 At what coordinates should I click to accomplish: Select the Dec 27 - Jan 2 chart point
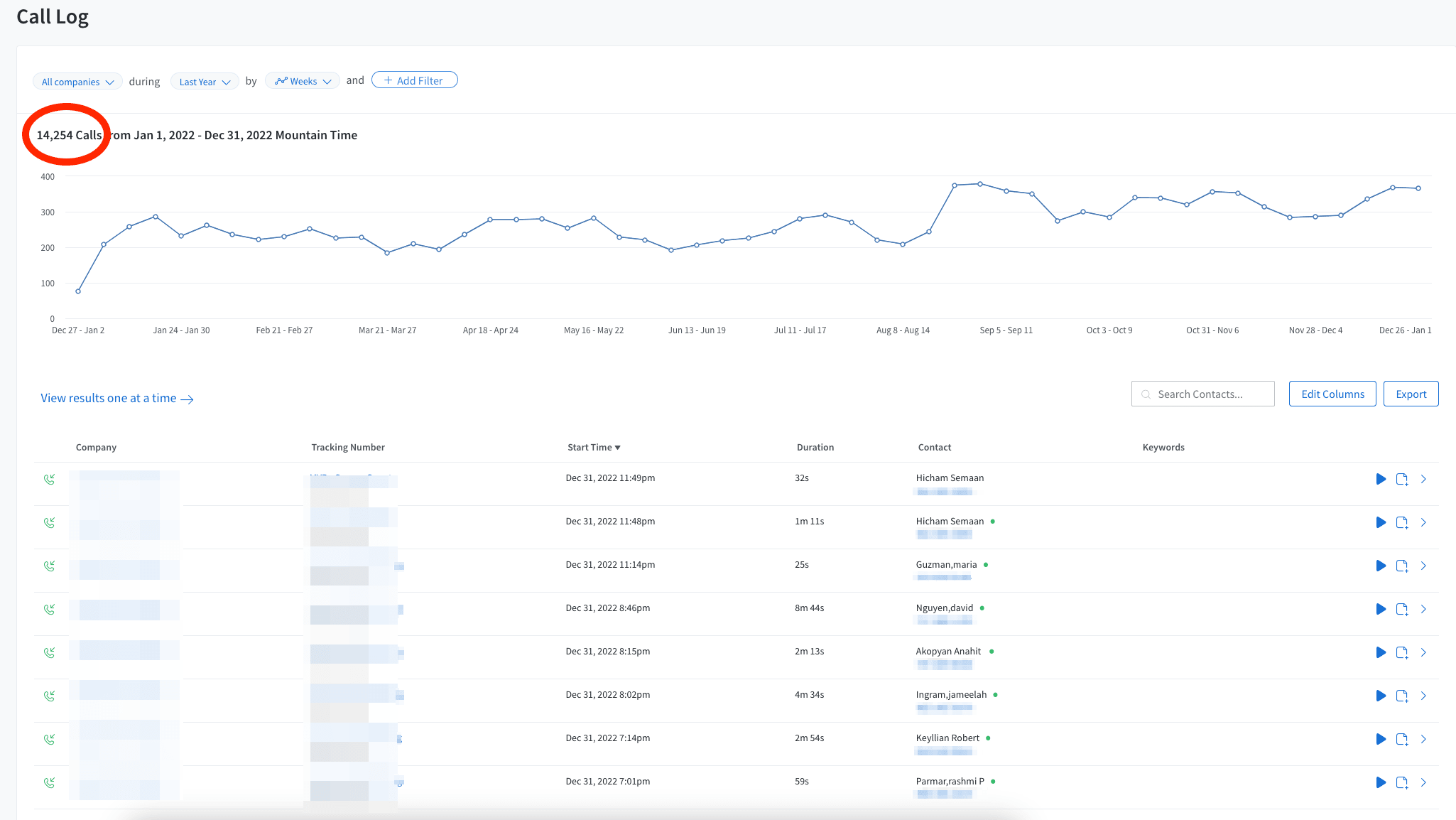tap(78, 291)
